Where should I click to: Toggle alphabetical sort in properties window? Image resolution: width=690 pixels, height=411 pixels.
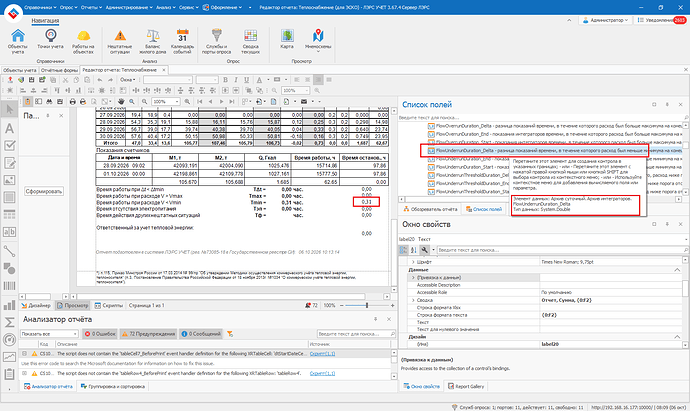tap(414, 250)
